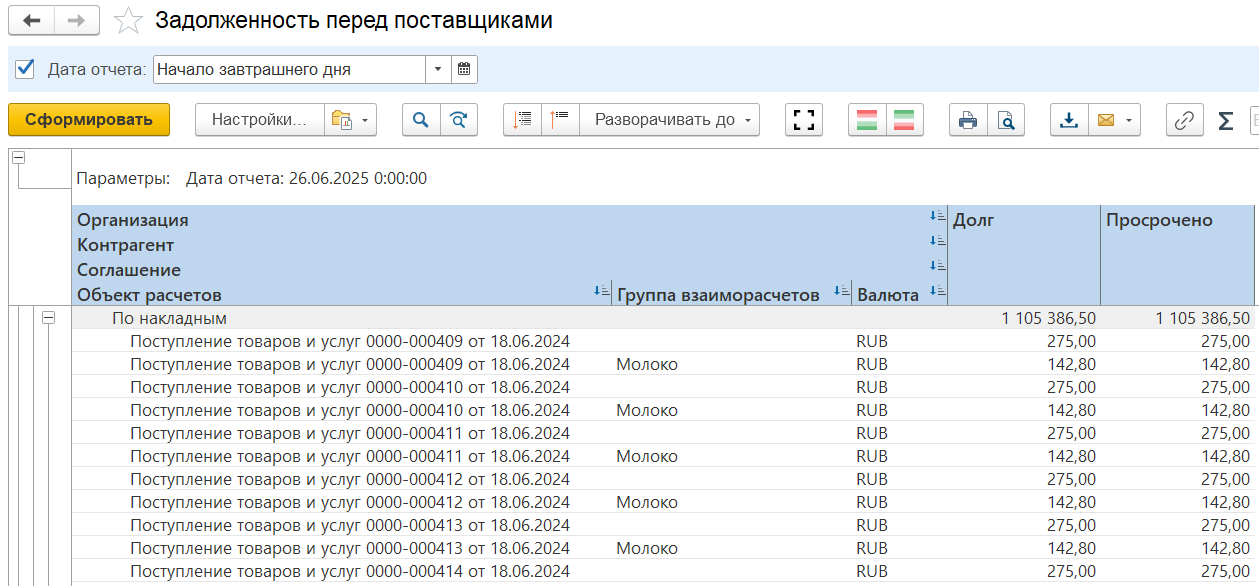Open the date period dropdown arrow
Image resolution: width=1259 pixels, height=586 pixels.
(439, 70)
